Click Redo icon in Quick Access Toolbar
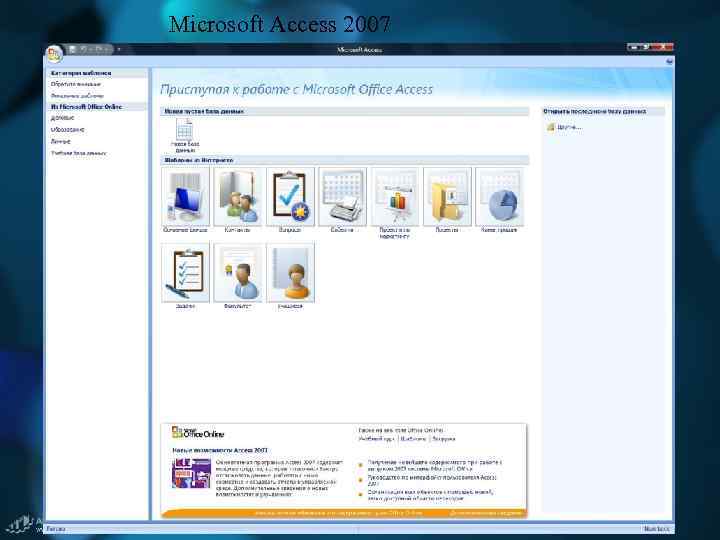 (99, 49)
